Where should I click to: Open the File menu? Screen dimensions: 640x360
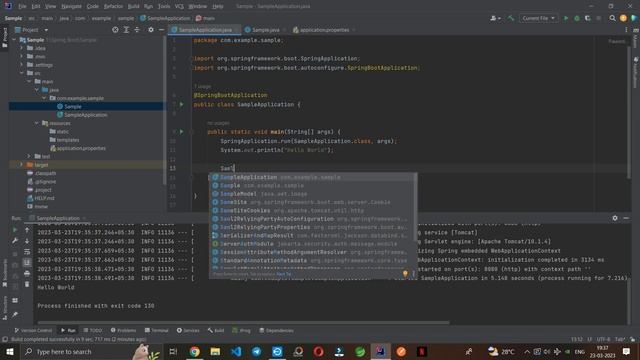pyautogui.click(x=22, y=6)
